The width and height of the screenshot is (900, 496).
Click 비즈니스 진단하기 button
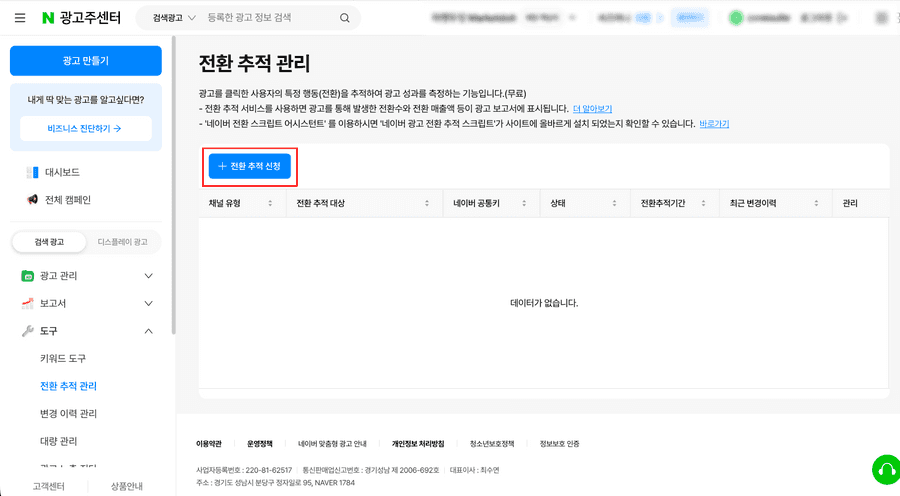[x=86, y=129]
